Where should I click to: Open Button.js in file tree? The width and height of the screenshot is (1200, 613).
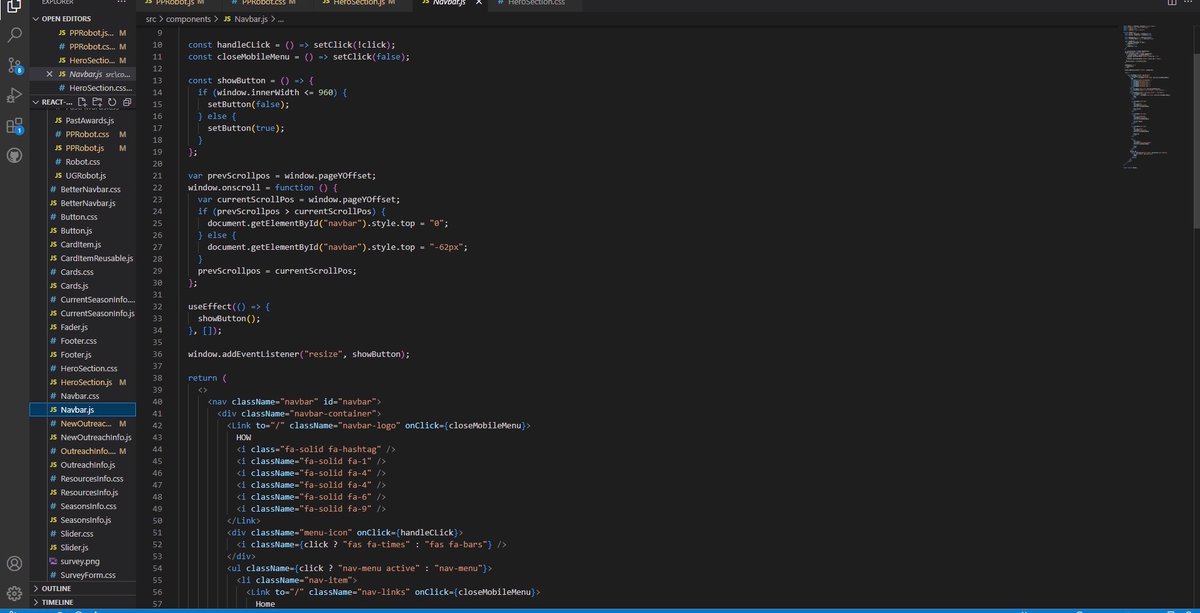[83, 230]
